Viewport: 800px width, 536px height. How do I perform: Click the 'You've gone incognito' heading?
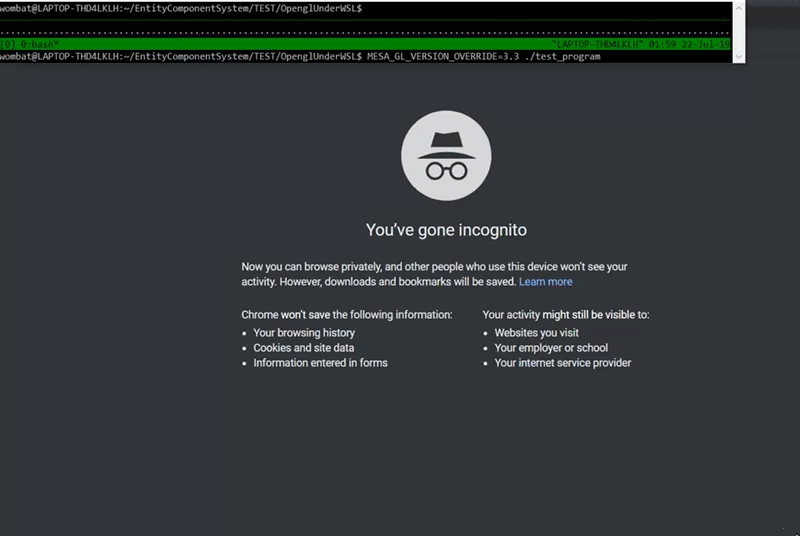446,230
